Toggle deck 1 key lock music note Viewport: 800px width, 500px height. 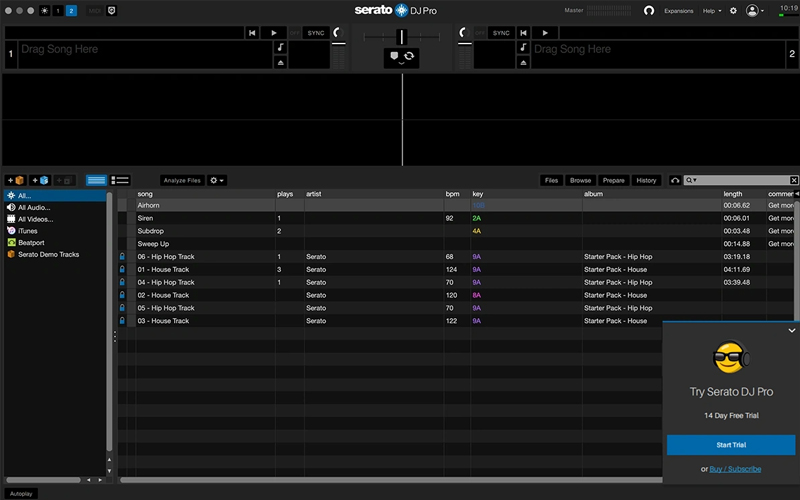[280, 47]
